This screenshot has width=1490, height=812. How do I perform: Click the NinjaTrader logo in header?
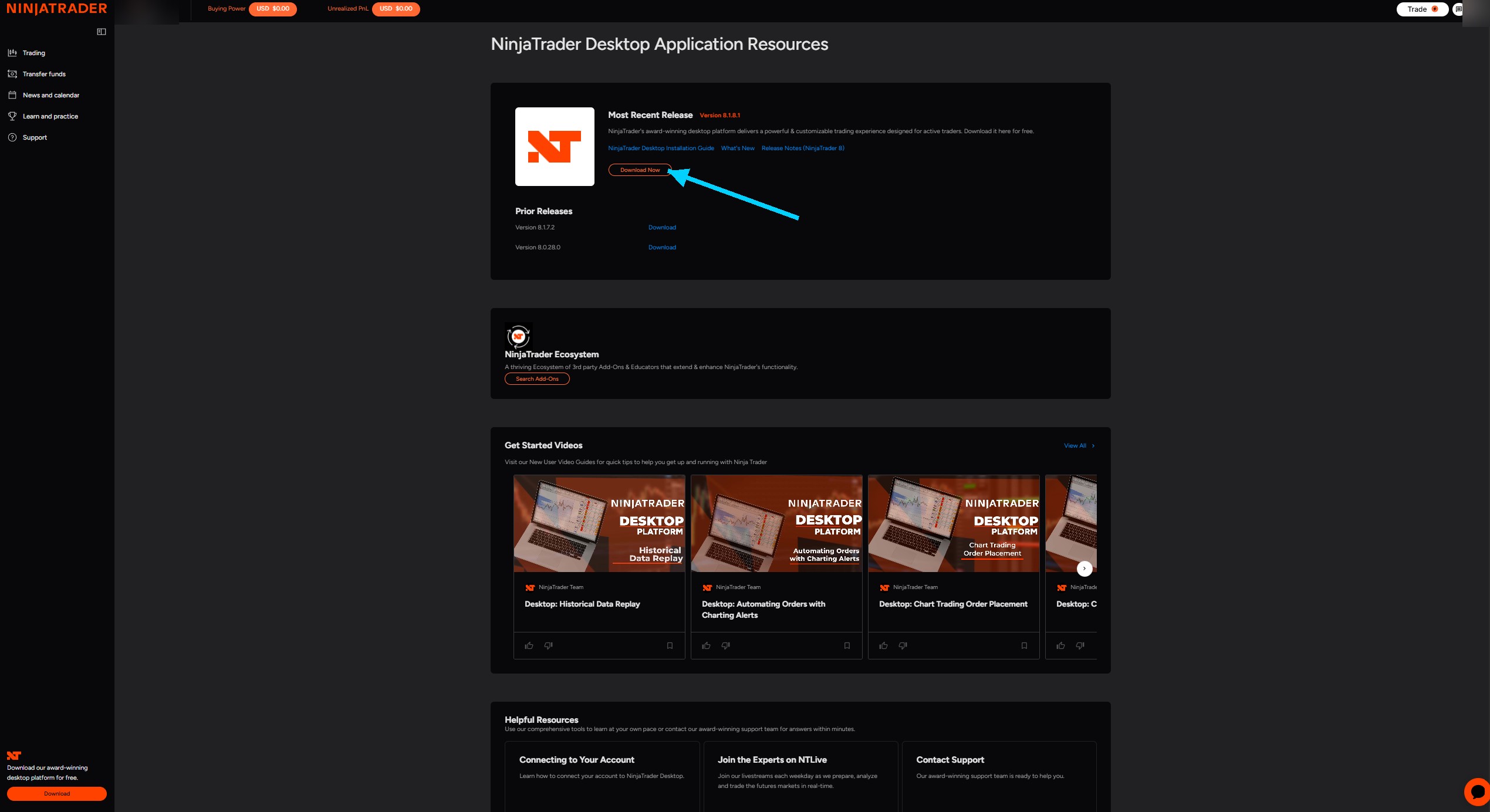[57, 9]
